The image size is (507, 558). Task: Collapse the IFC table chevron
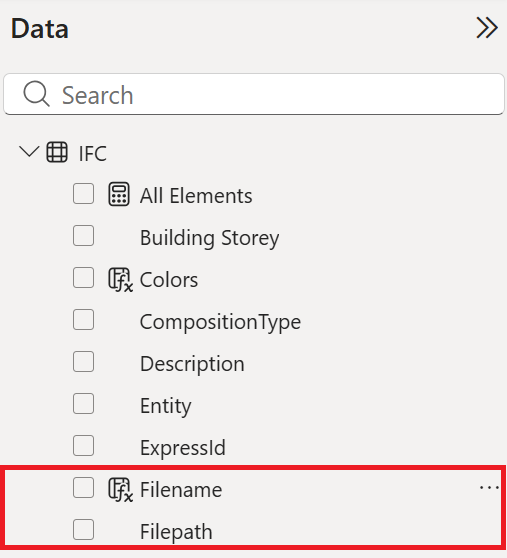click(x=29, y=152)
